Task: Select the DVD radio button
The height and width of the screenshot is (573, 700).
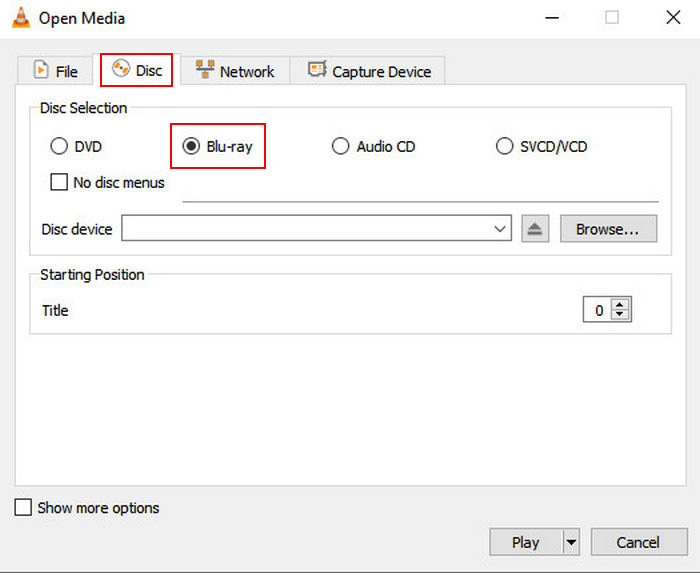Action: (59, 147)
